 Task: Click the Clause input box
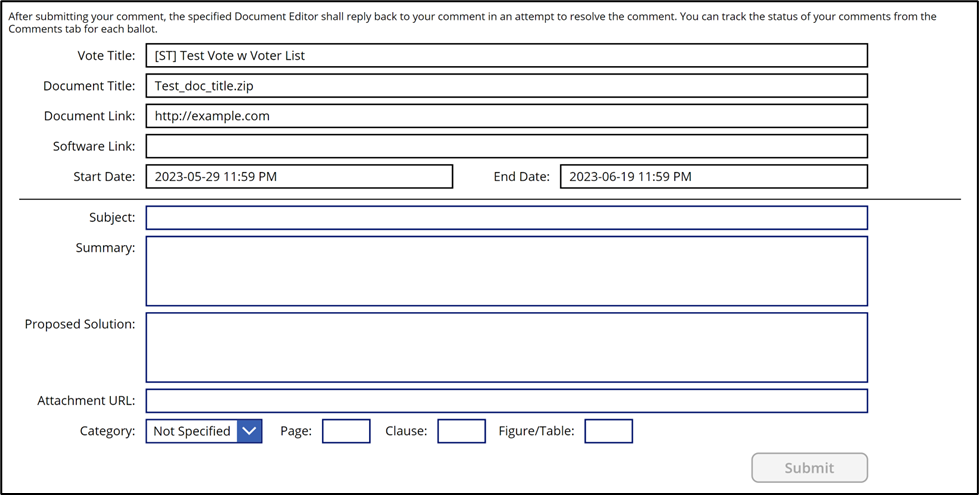click(x=461, y=431)
